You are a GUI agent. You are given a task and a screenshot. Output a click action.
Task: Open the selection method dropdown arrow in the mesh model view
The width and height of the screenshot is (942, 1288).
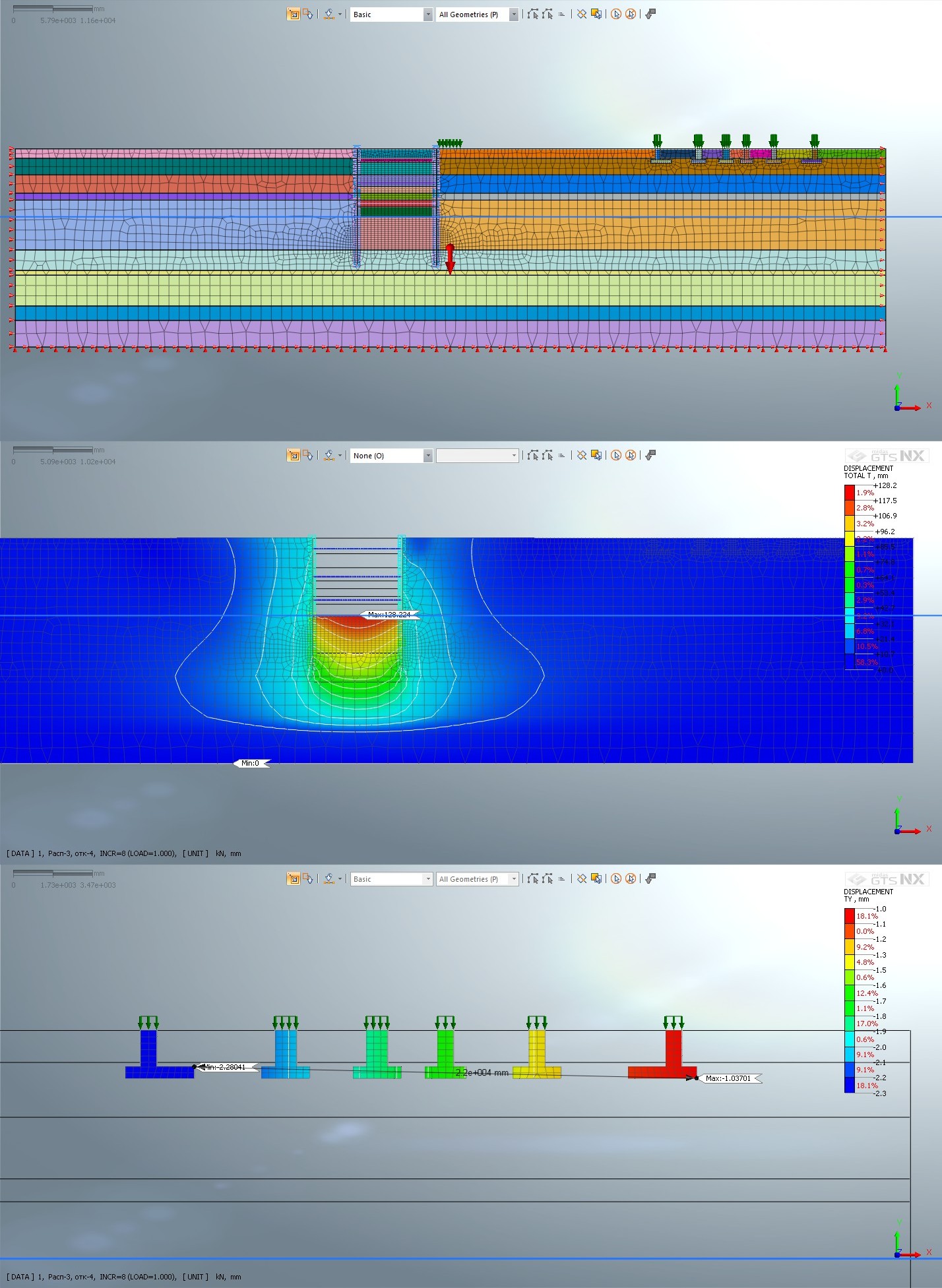tap(340, 14)
